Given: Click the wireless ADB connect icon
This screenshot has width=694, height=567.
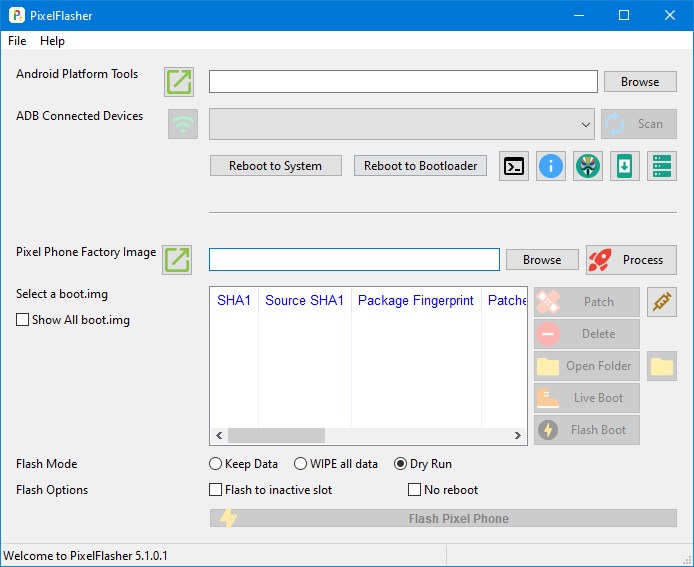Looking at the screenshot, I should click(x=183, y=124).
